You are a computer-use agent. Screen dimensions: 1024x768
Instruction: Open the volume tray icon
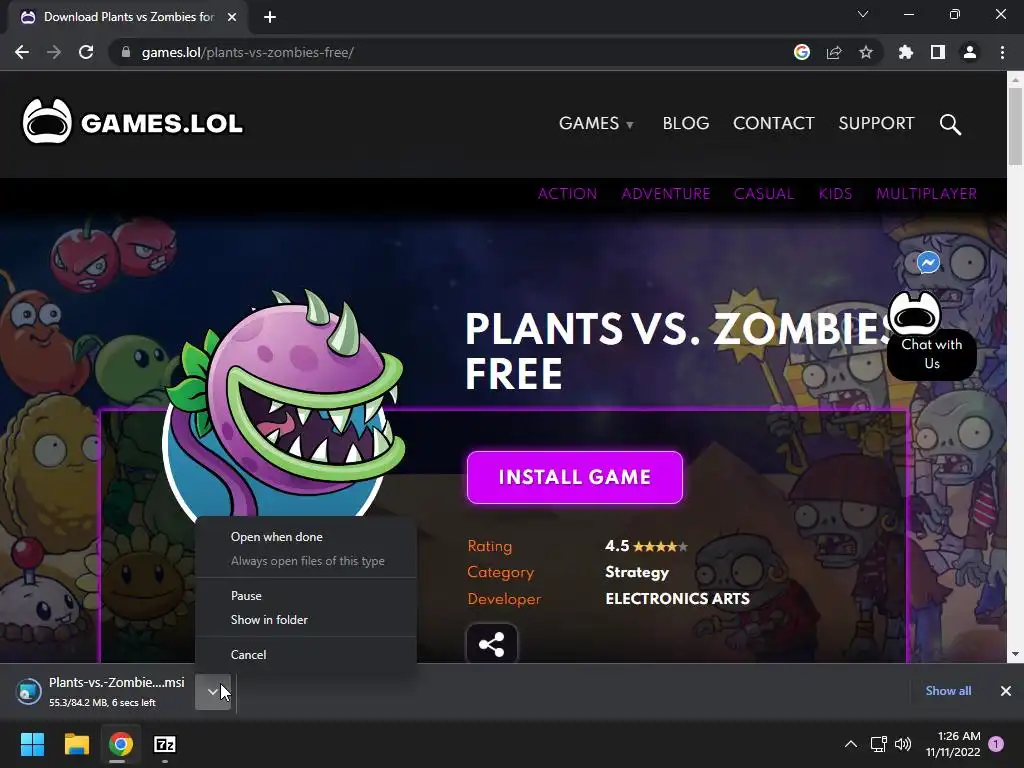[x=903, y=744]
